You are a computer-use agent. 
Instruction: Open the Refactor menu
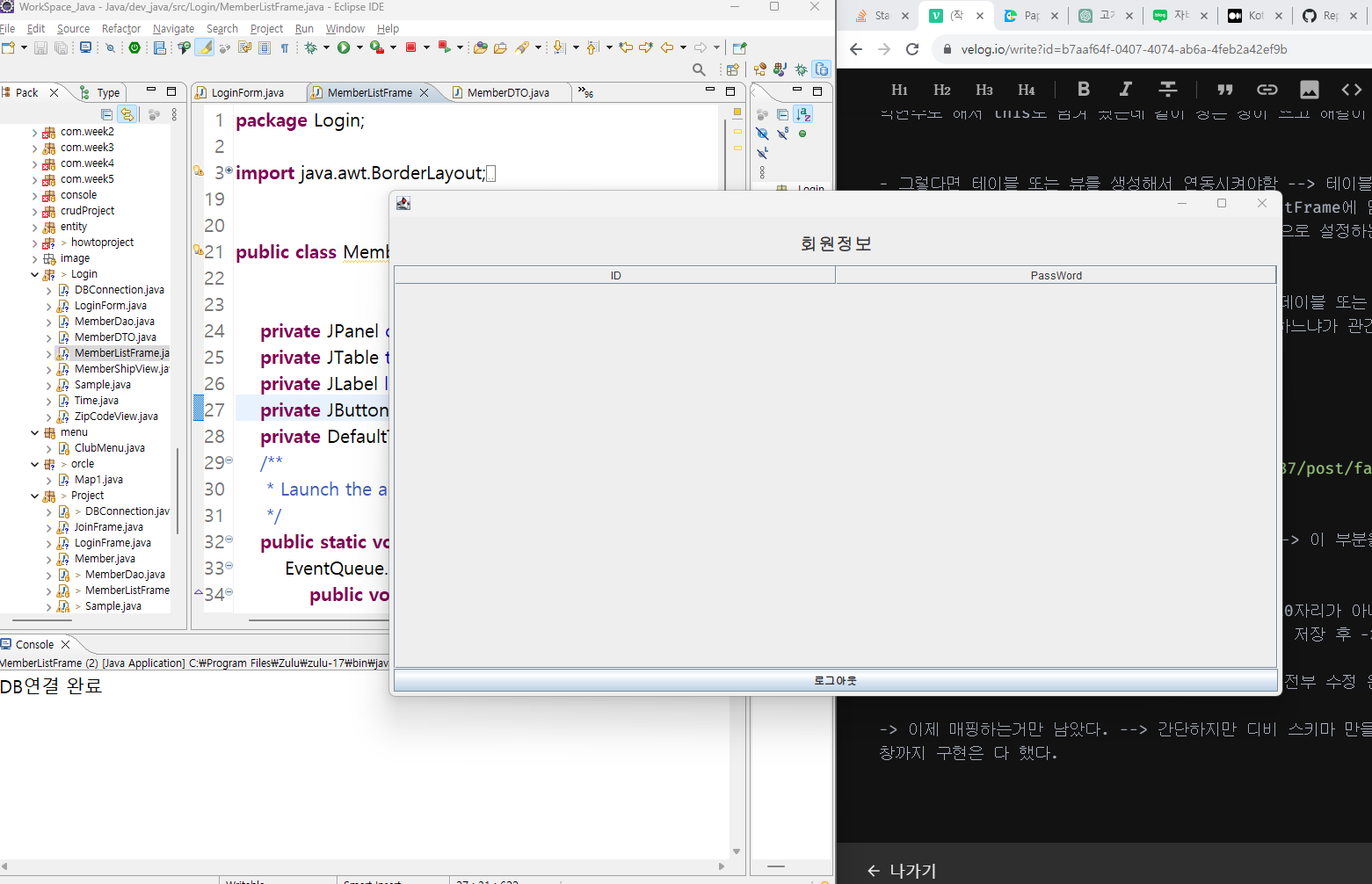coord(121,29)
